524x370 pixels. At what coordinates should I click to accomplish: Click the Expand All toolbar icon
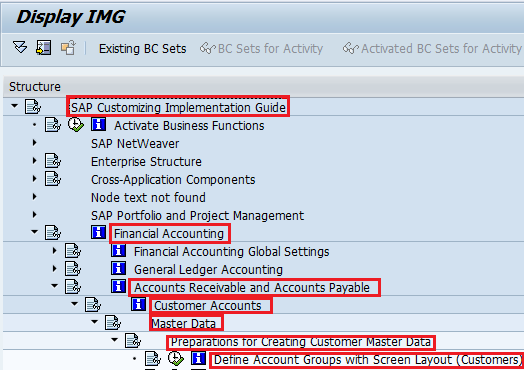(x=20, y=47)
